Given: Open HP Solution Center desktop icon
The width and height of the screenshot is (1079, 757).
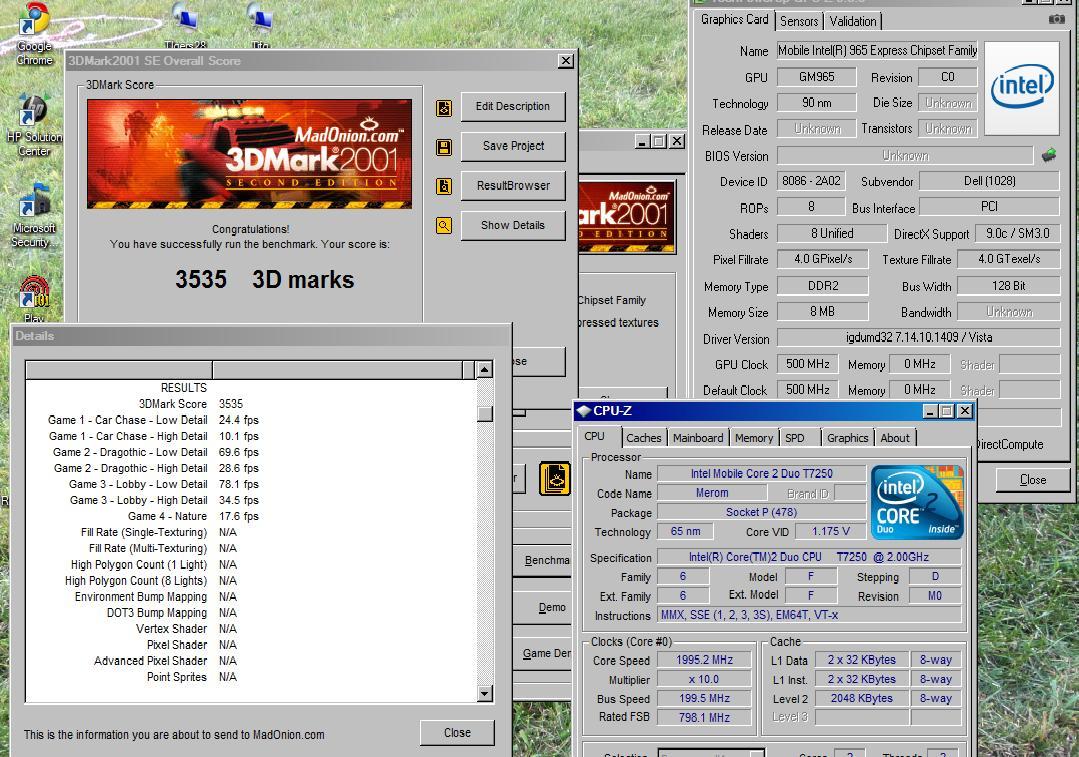Looking at the screenshot, I should 33,124.
